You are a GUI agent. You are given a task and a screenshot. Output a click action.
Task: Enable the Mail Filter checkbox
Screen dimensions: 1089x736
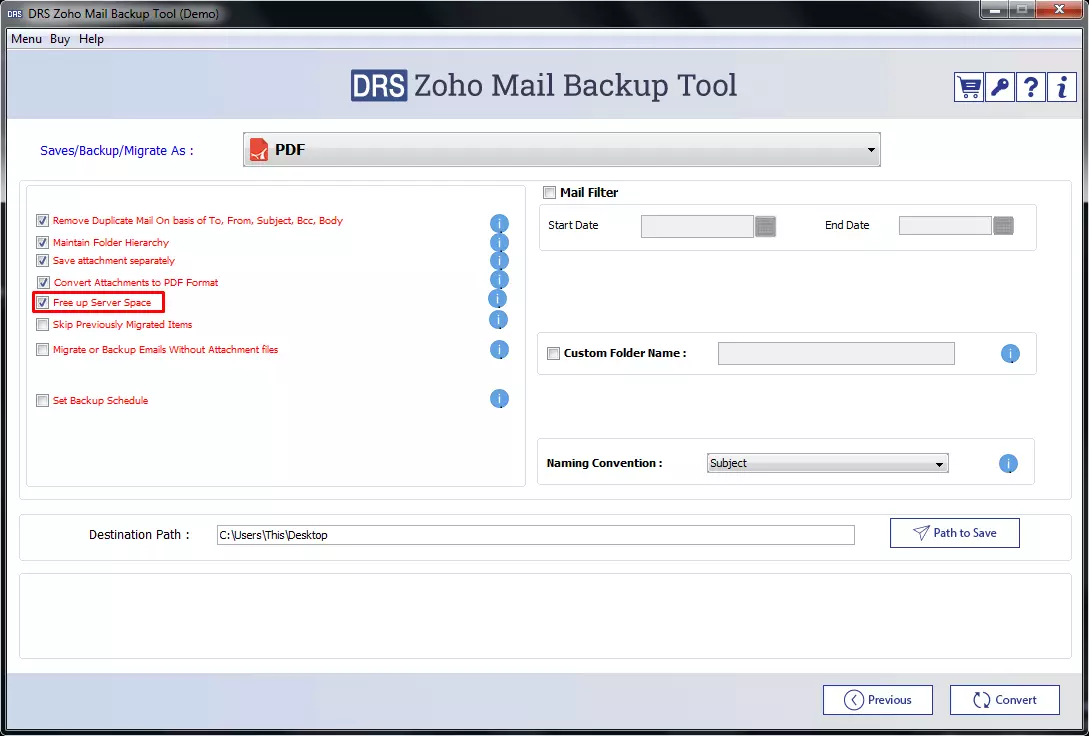point(549,192)
